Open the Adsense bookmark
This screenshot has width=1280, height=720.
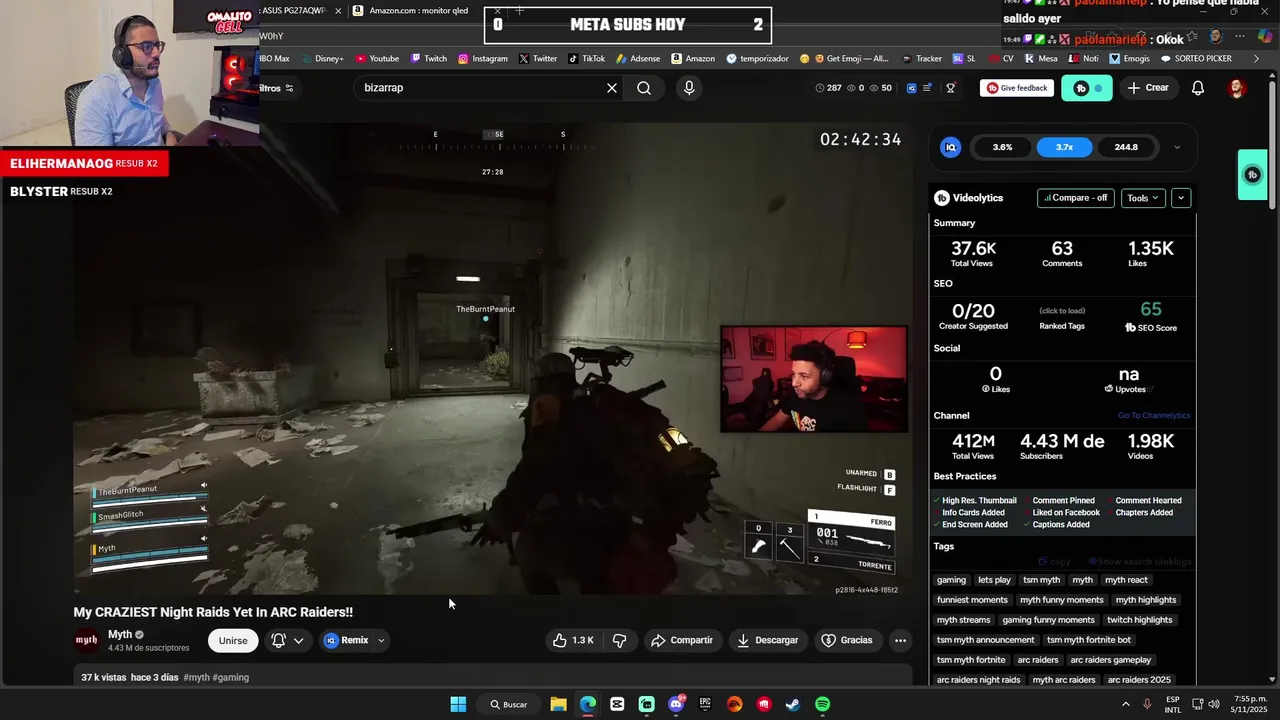[638, 59]
